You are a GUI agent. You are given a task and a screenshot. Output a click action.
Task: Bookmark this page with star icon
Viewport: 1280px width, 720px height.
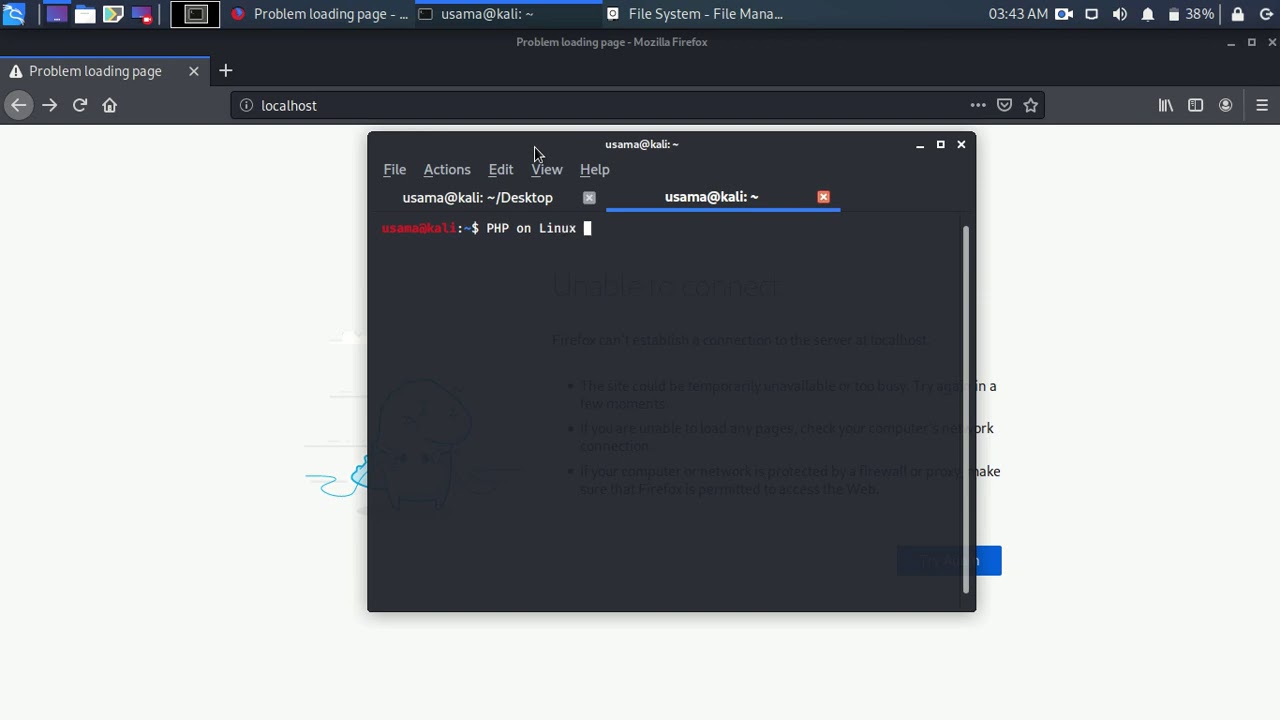point(1031,105)
